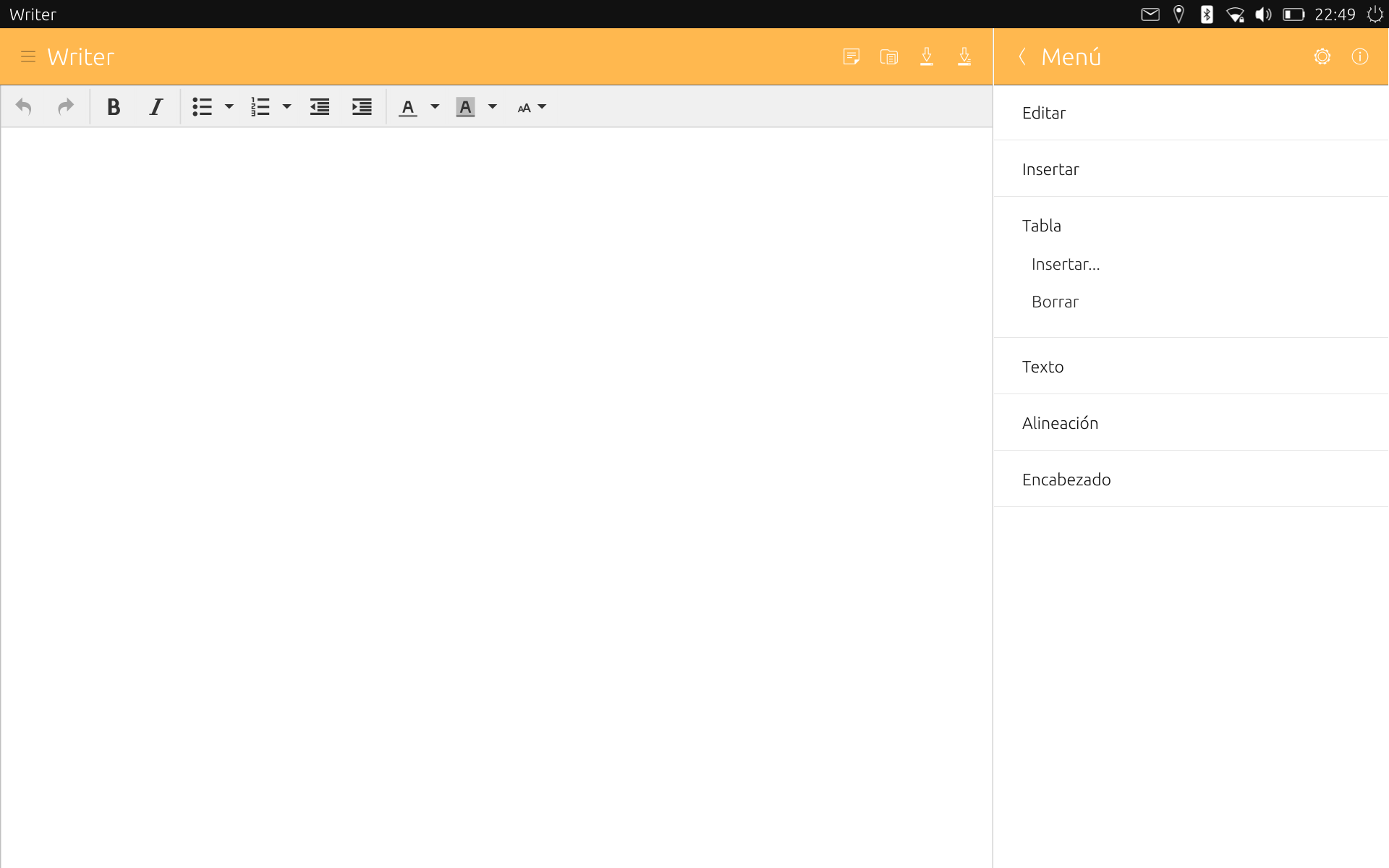
Task: Select Insertar... under Tabla
Action: pyautogui.click(x=1066, y=265)
